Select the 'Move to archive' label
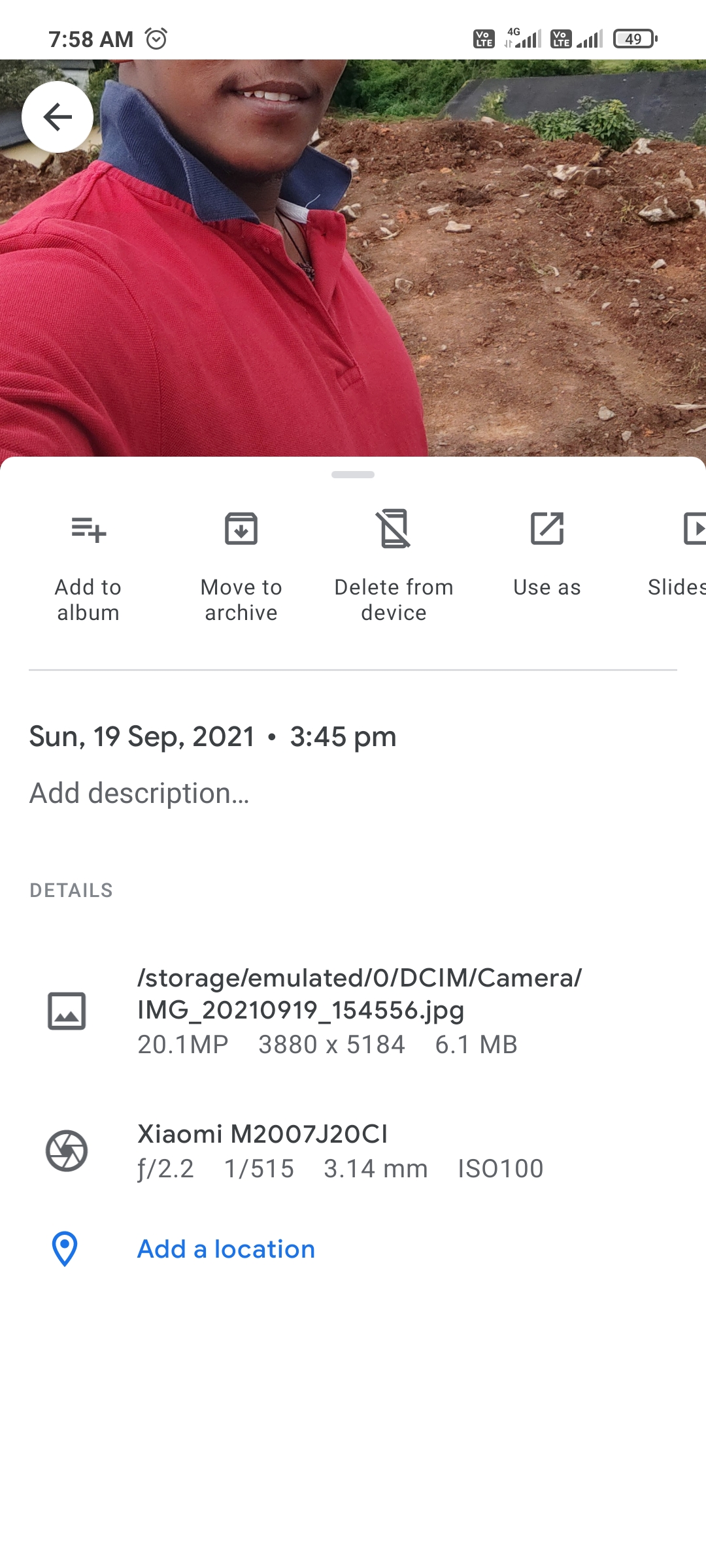This screenshot has height=1568, width=706. click(241, 600)
